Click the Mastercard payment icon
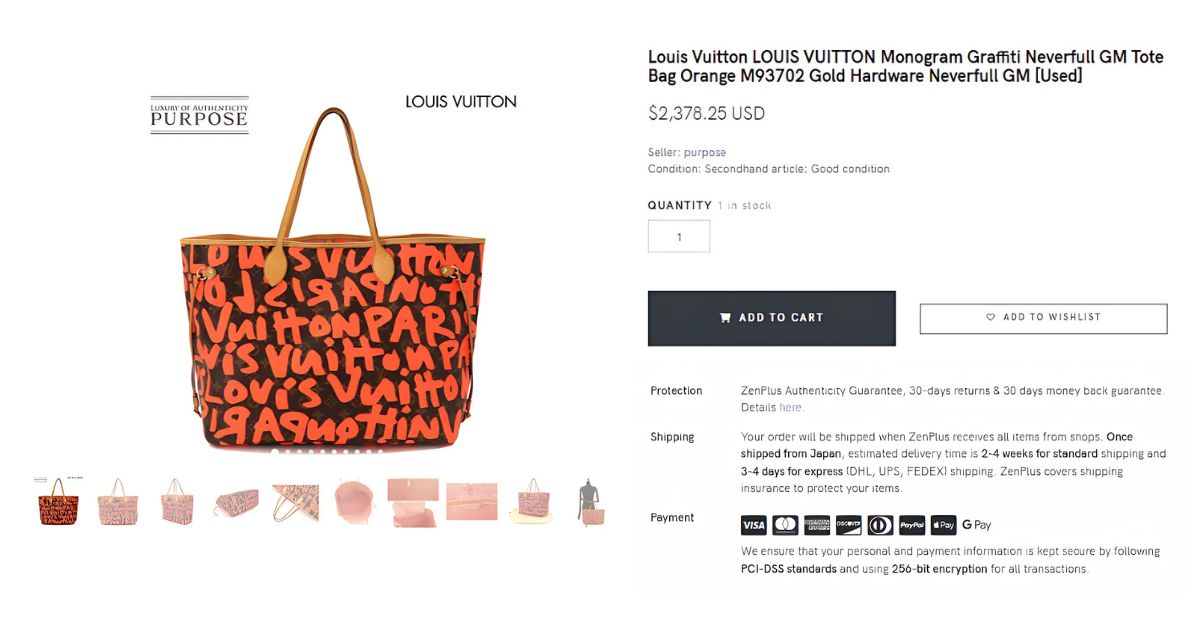The width and height of the screenshot is (1200, 630). coord(785,525)
